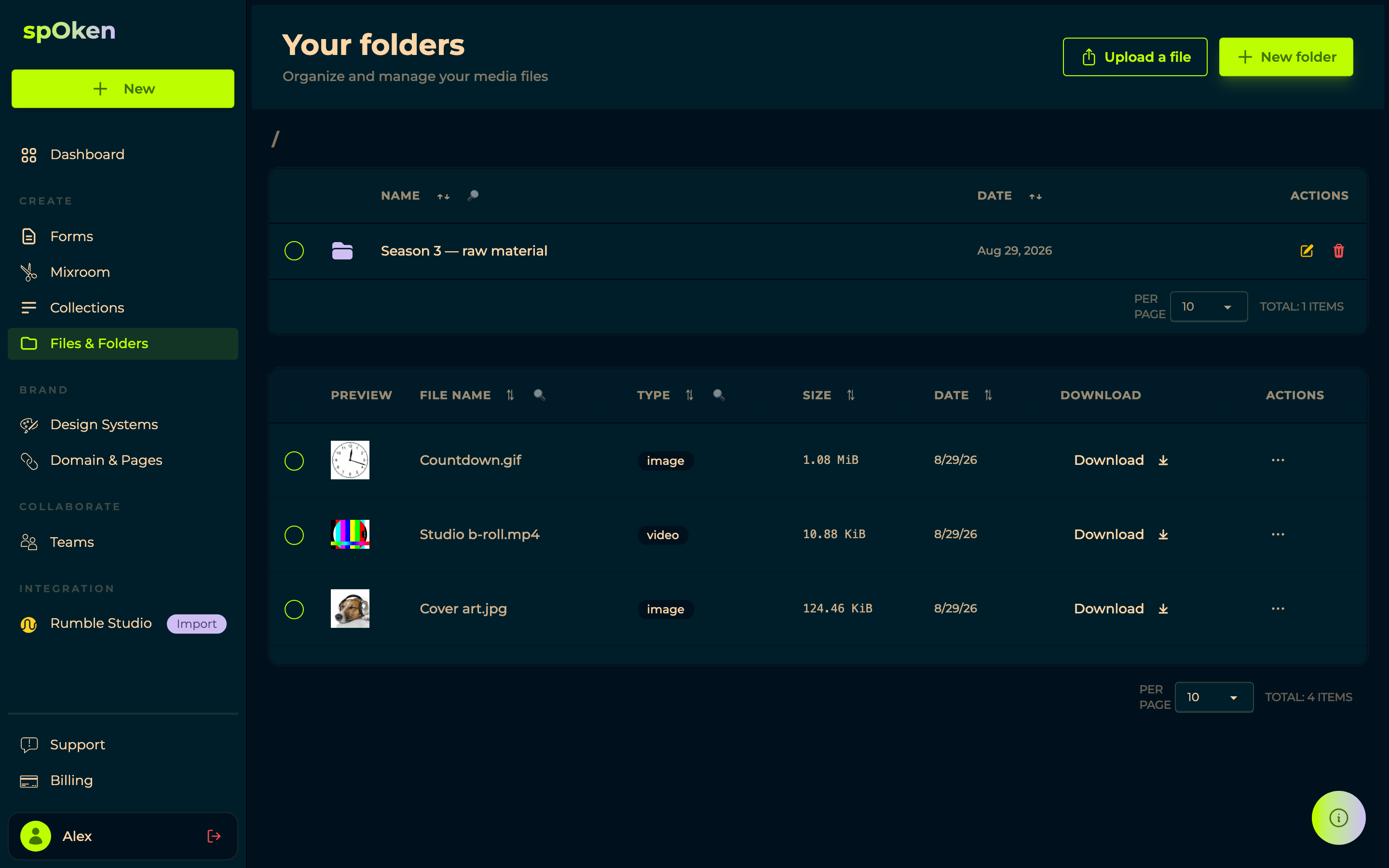1389x868 pixels.
Task: Open Billing in sidebar
Action: (x=123, y=781)
